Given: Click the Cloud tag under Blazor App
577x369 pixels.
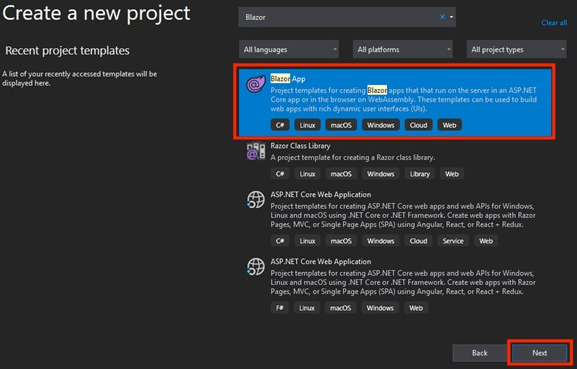Looking at the screenshot, I should pos(418,125).
